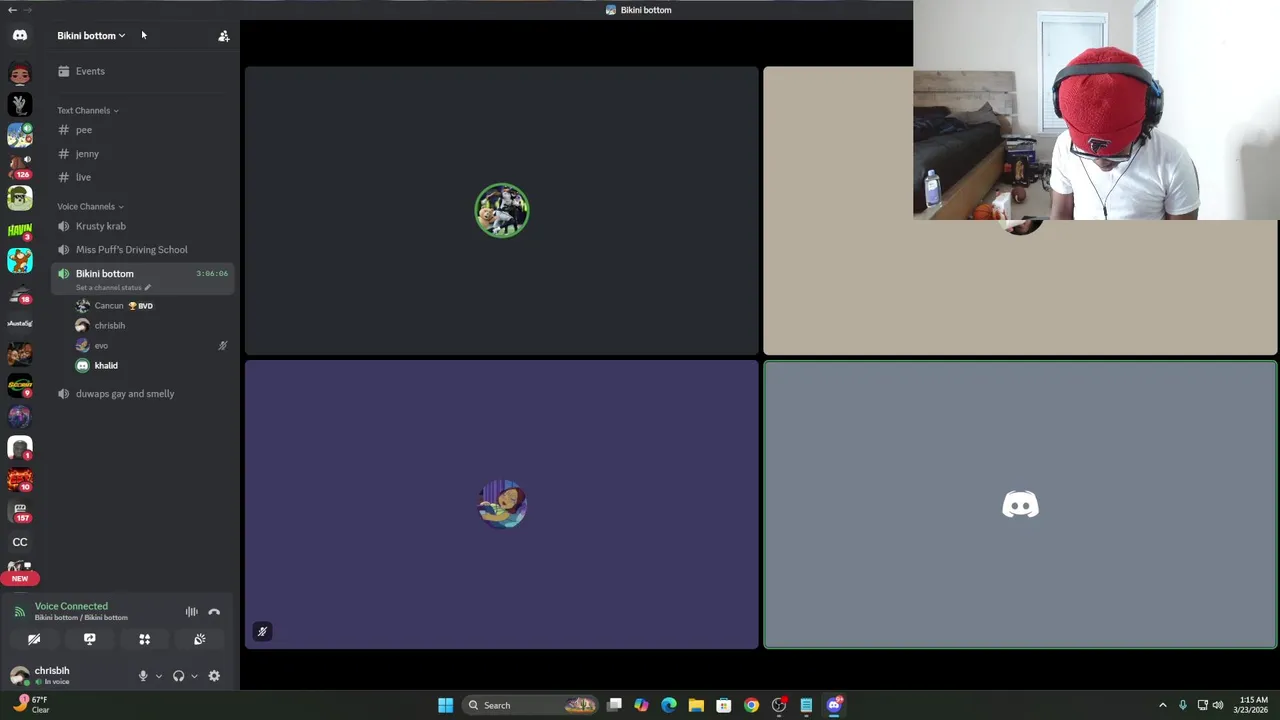Image resolution: width=1280 pixels, height=720 pixels.
Task: Collapse the Text Channels category
Action: pos(88,110)
